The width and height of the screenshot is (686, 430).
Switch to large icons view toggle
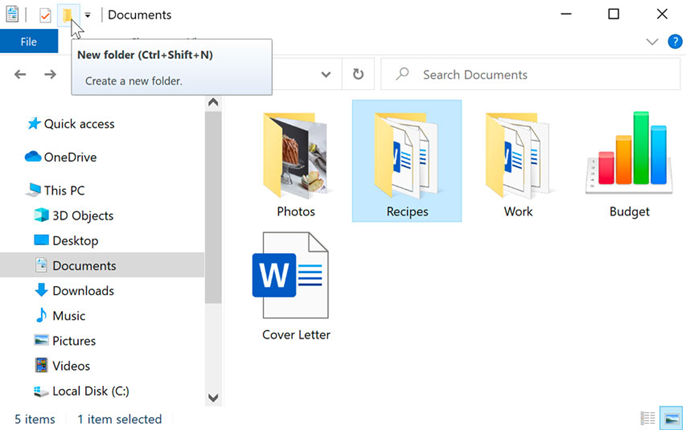point(671,418)
